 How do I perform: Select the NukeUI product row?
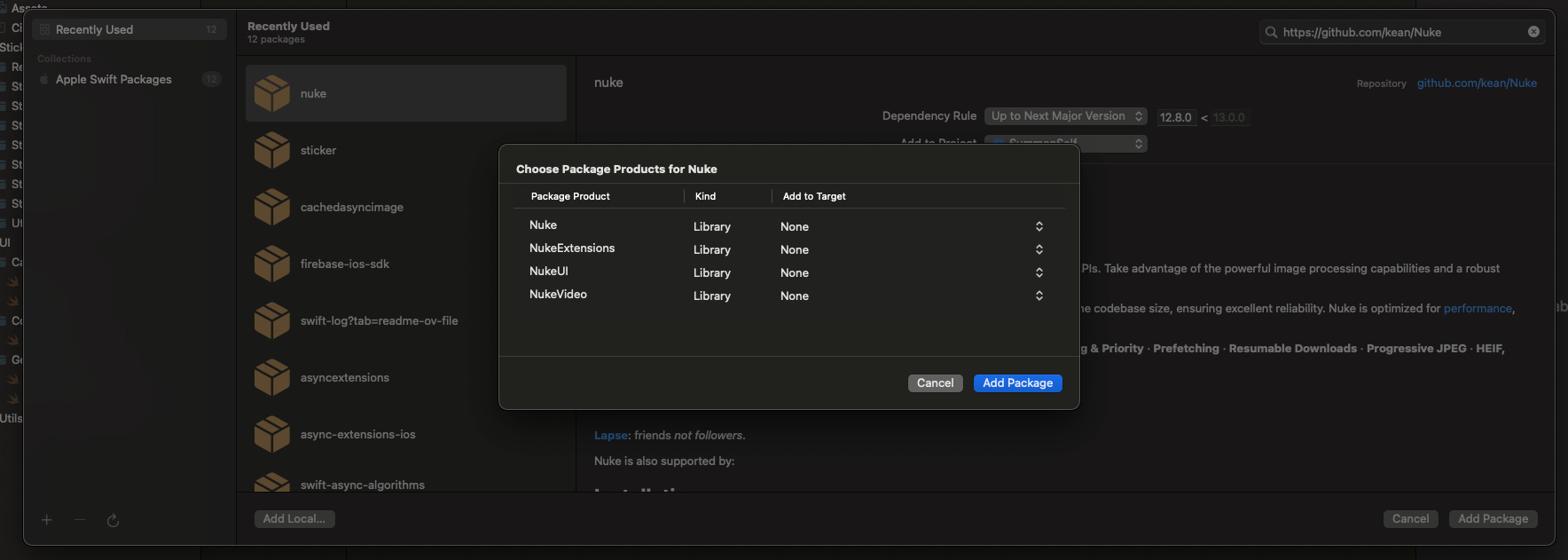pos(789,272)
